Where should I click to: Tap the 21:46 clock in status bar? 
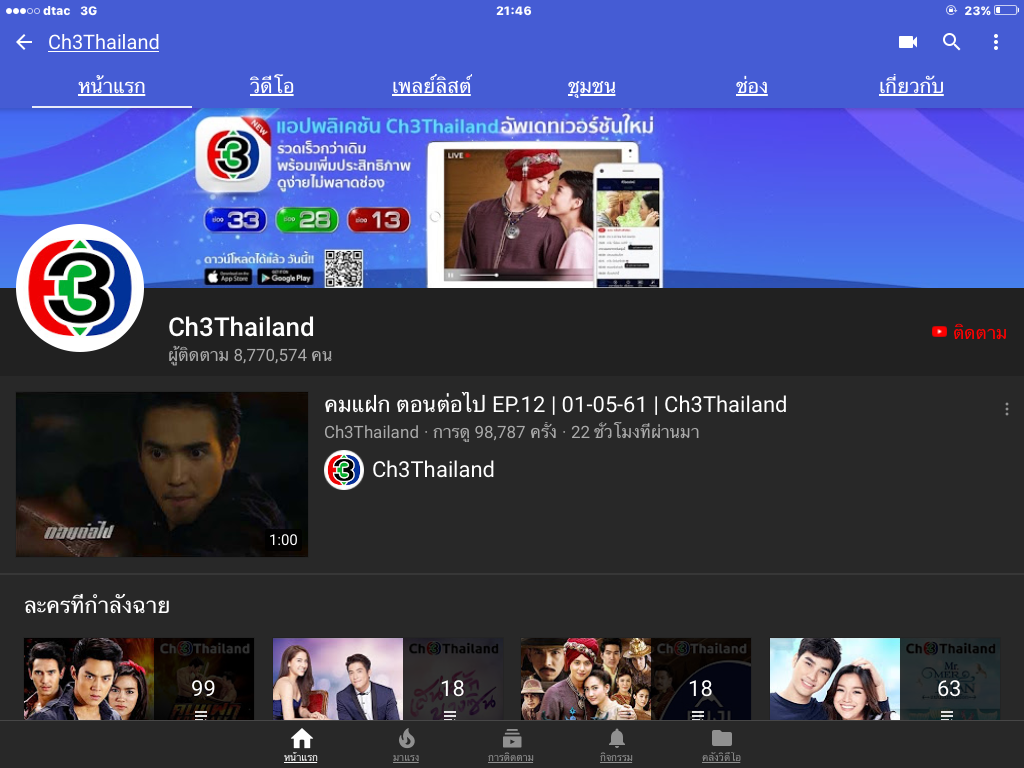point(513,10)
